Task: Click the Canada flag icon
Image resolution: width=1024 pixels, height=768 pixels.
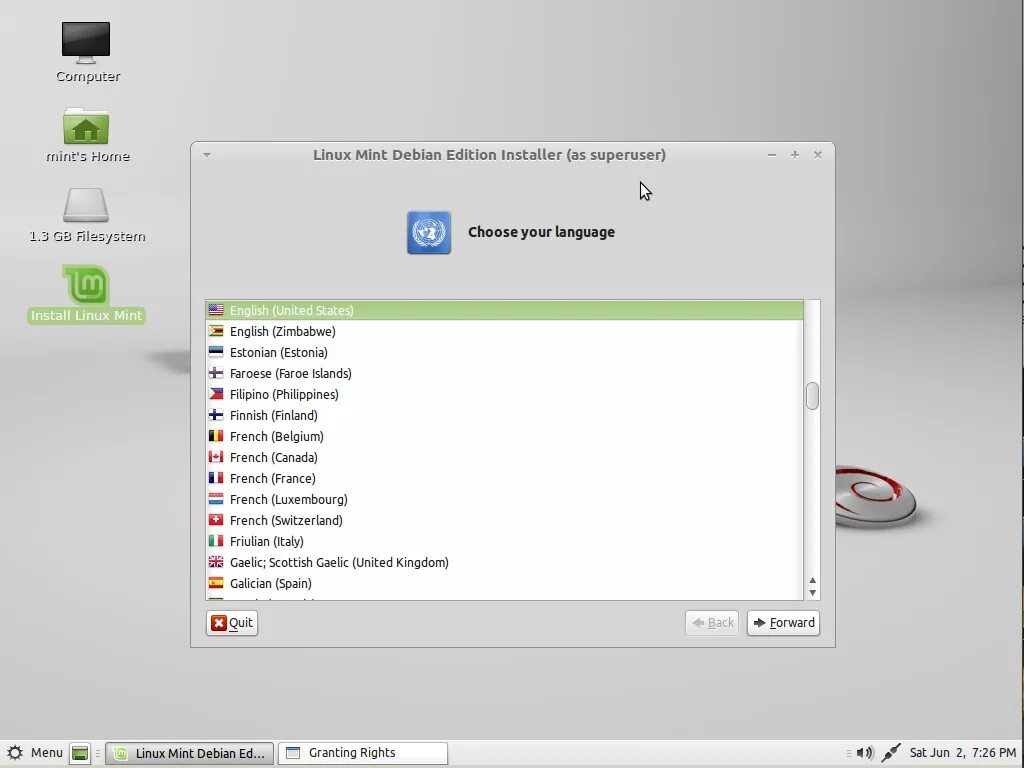Action: (216, 456)
